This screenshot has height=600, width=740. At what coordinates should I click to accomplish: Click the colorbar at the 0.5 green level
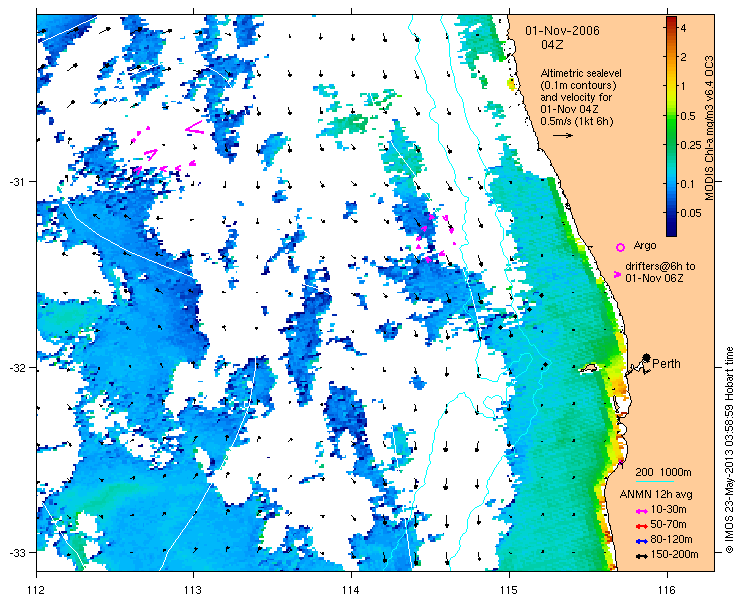click(x=671, y=116)
